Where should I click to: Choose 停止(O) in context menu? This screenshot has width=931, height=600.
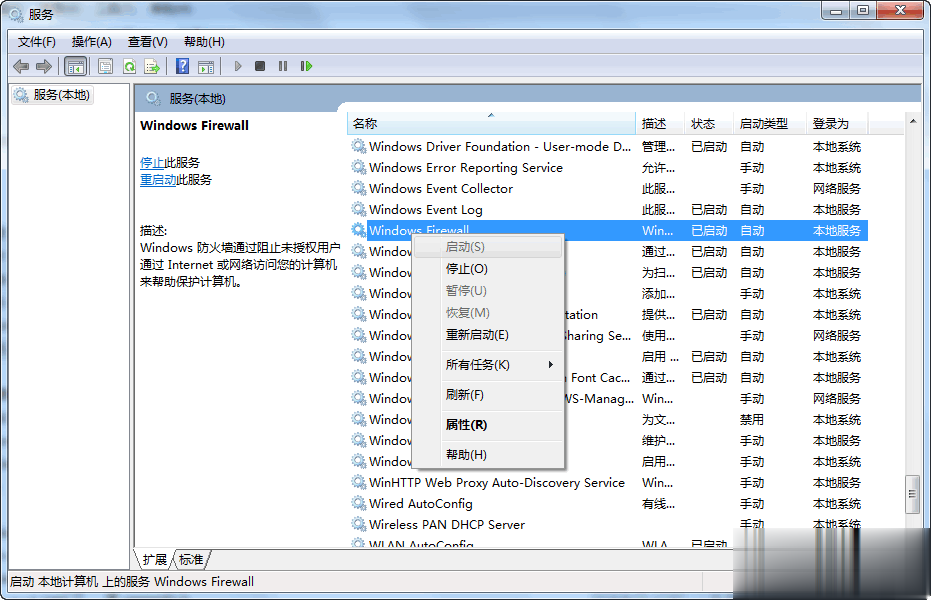(488, 269)
